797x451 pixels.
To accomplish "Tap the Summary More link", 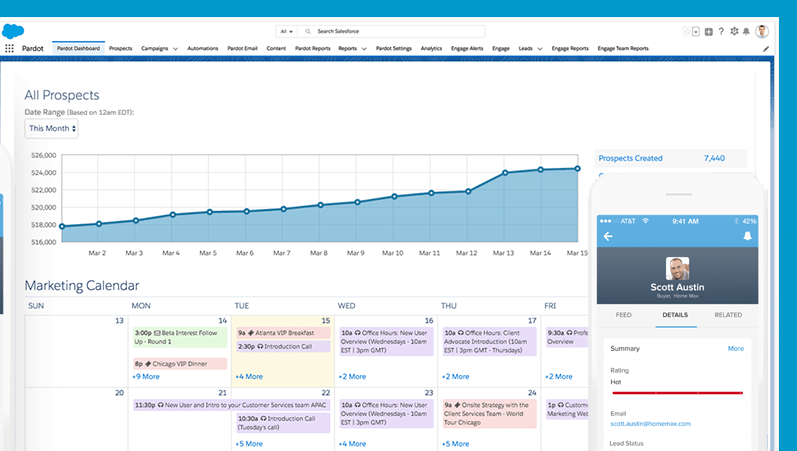I will point(735,349).
